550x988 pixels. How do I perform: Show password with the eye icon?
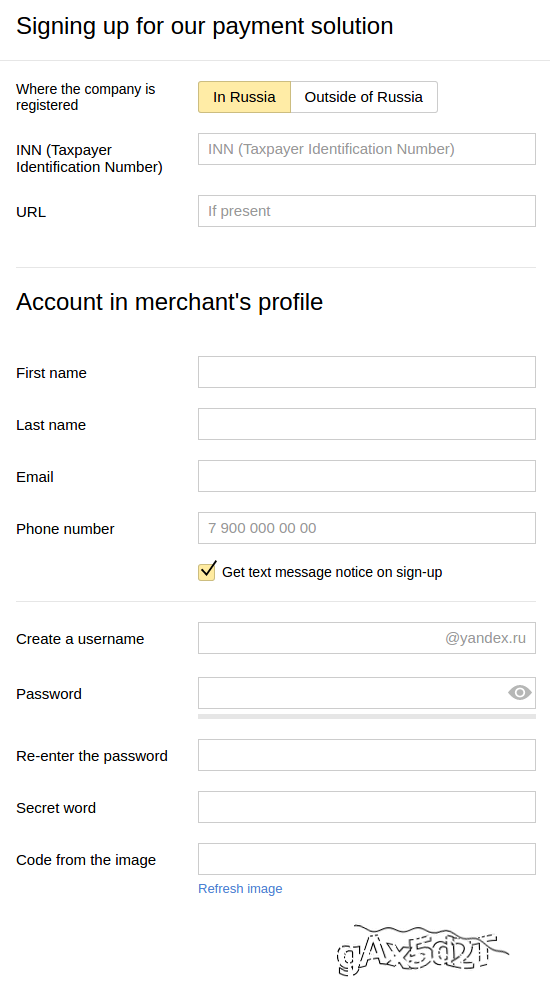click(520, 692)
